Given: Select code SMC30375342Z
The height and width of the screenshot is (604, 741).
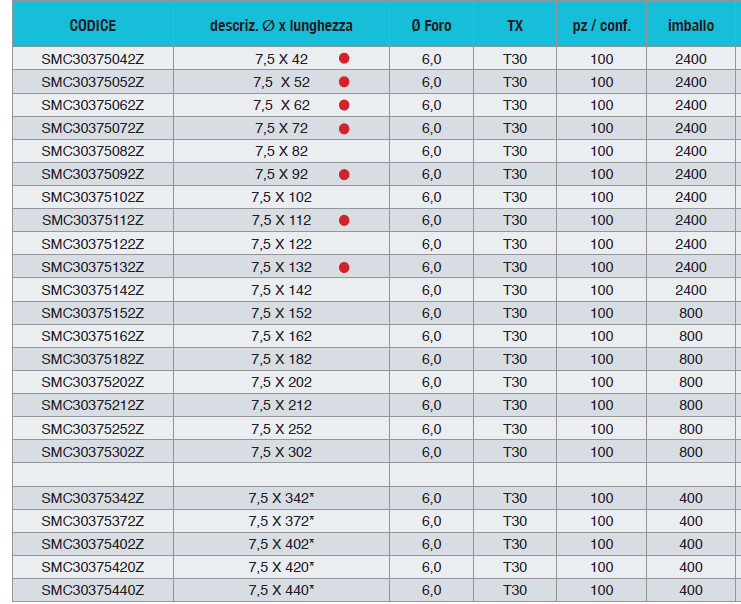Looking at the screenshot, I should [93, 498].
